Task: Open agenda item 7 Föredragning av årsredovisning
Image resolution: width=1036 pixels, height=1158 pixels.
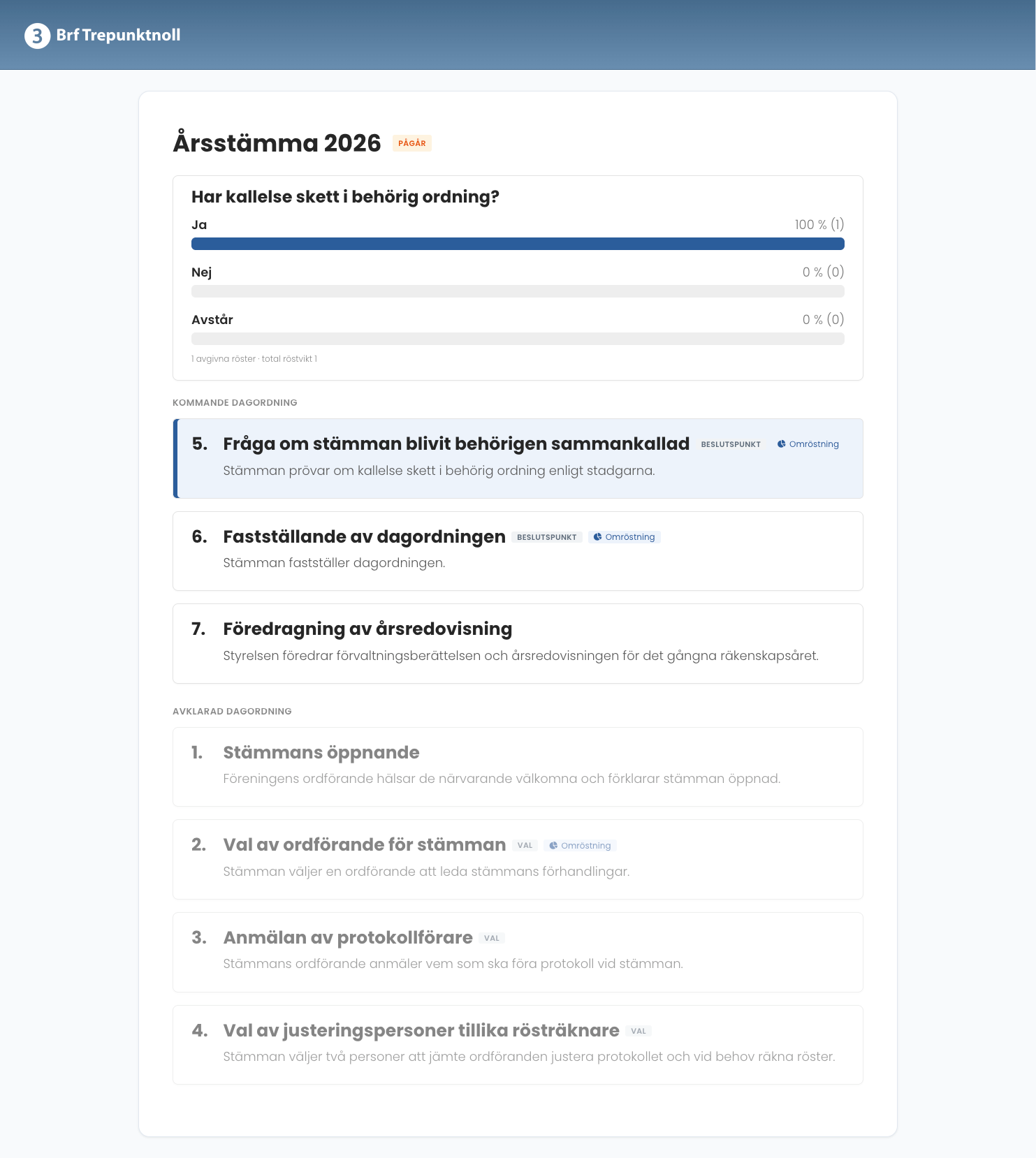Action: click(518, 643)
